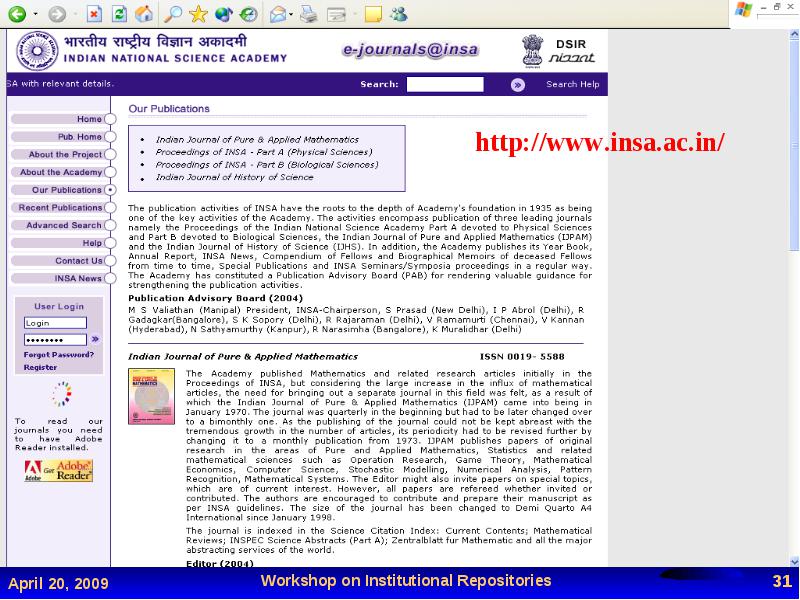Open the Mail envelope icon
Viewport: 800px width, 600px height.
pyautogui.click(x=278, y=14)
